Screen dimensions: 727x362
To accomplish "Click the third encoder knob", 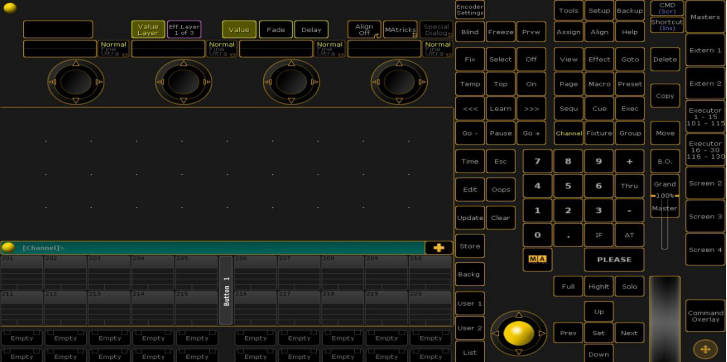I will [291, 82].
